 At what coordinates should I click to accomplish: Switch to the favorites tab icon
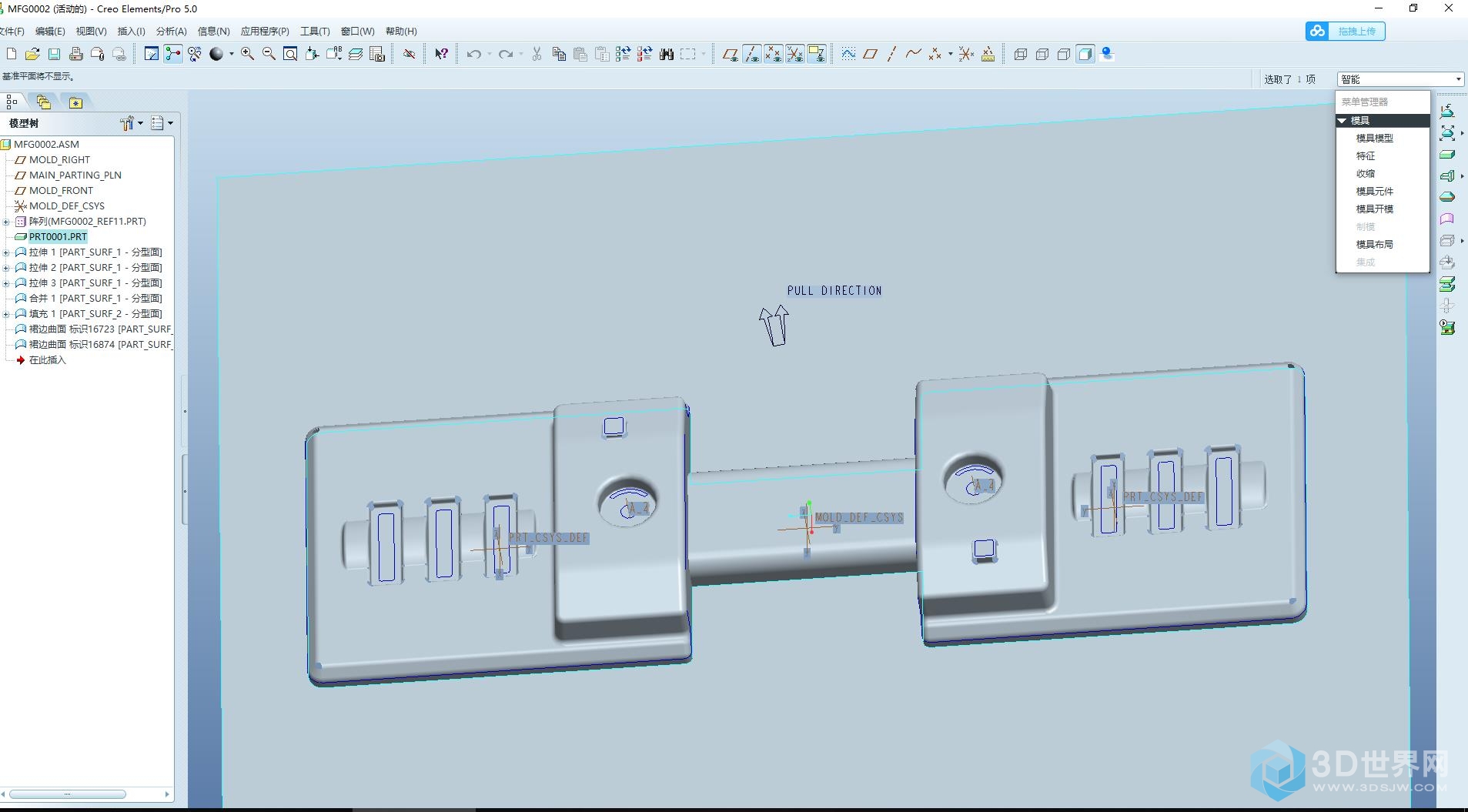pos(75,102)
